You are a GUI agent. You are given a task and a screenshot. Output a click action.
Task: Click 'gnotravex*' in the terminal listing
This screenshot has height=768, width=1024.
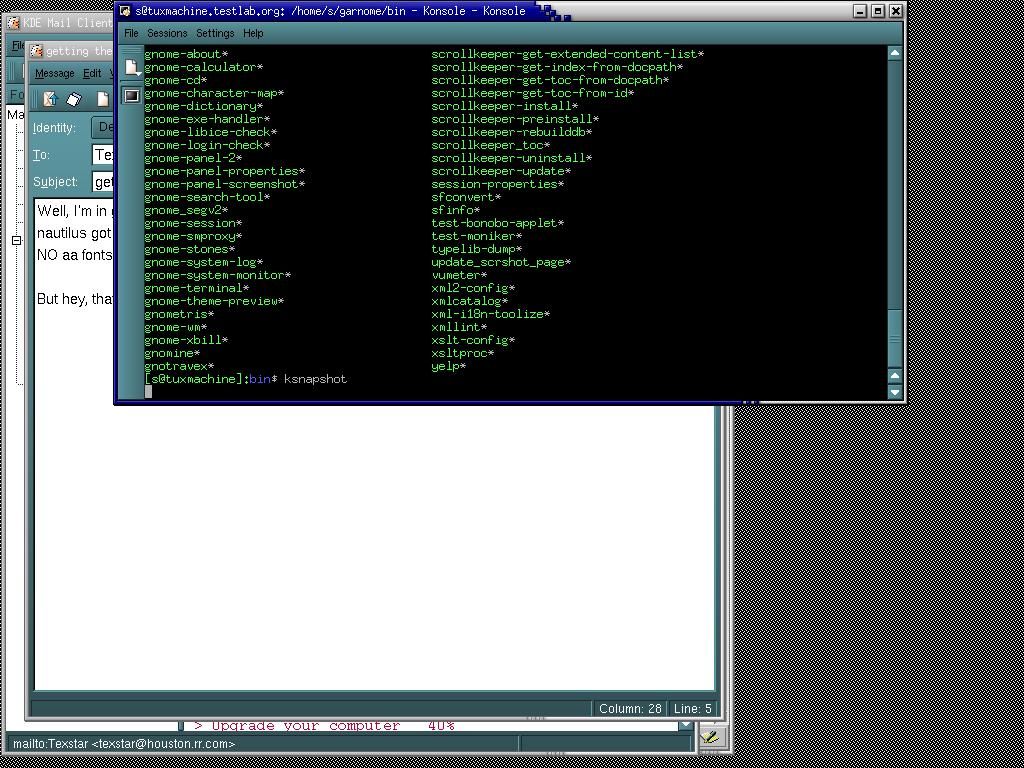(x=179, y=366)
